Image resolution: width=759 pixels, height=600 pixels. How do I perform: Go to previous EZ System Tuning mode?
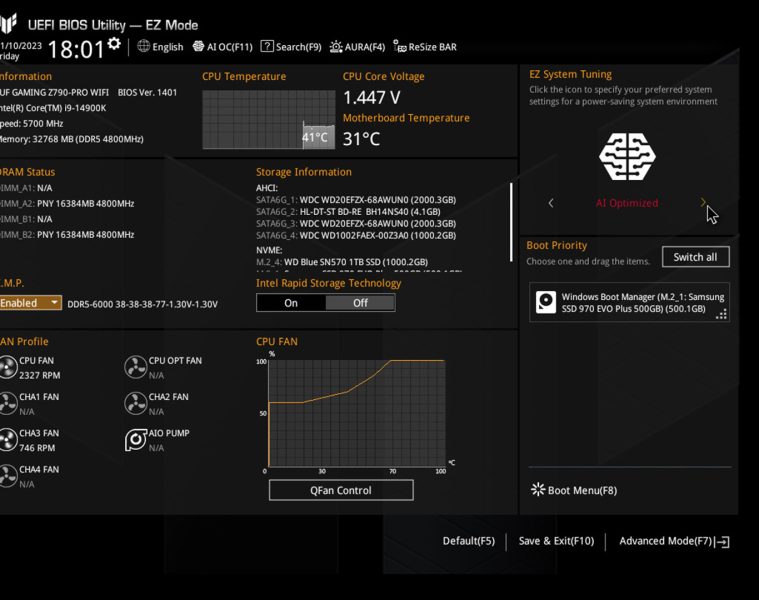(x=551, y=203)
